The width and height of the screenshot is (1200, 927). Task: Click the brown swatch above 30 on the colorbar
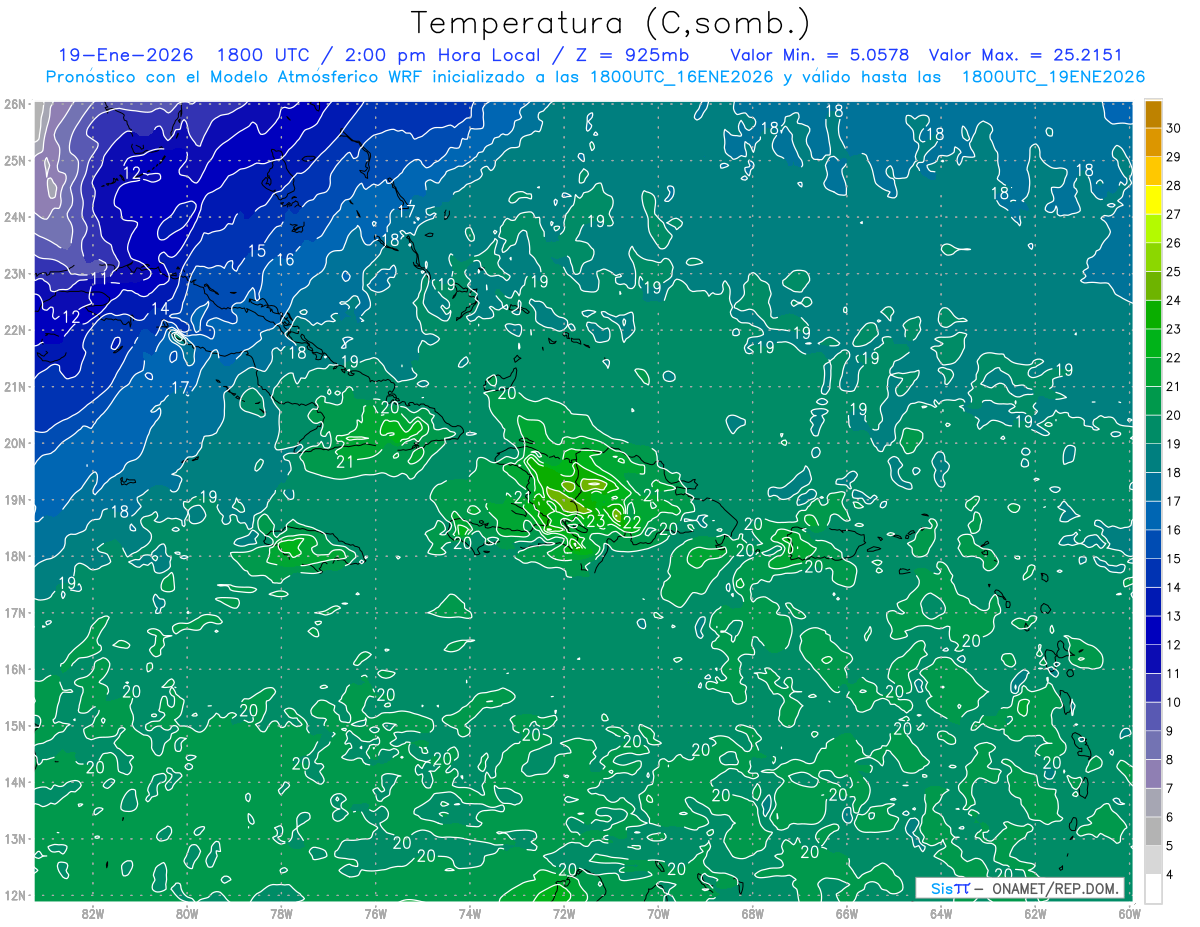tap(1153, 114)
